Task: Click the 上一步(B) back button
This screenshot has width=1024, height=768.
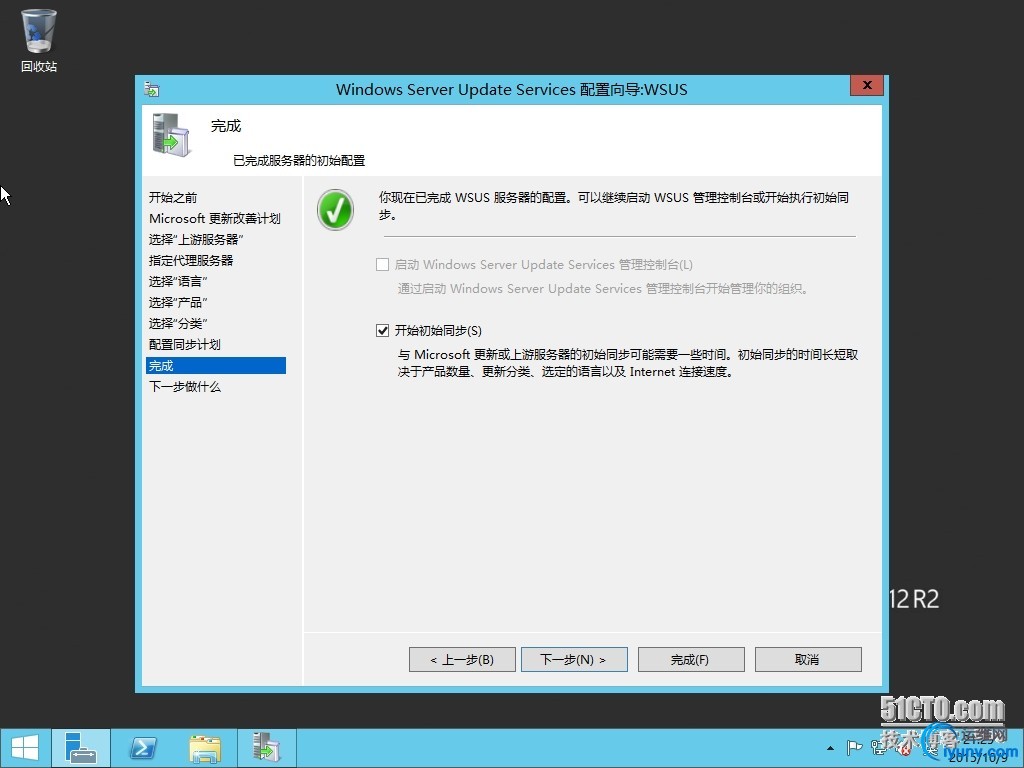Action: click(x=462, y=660)
